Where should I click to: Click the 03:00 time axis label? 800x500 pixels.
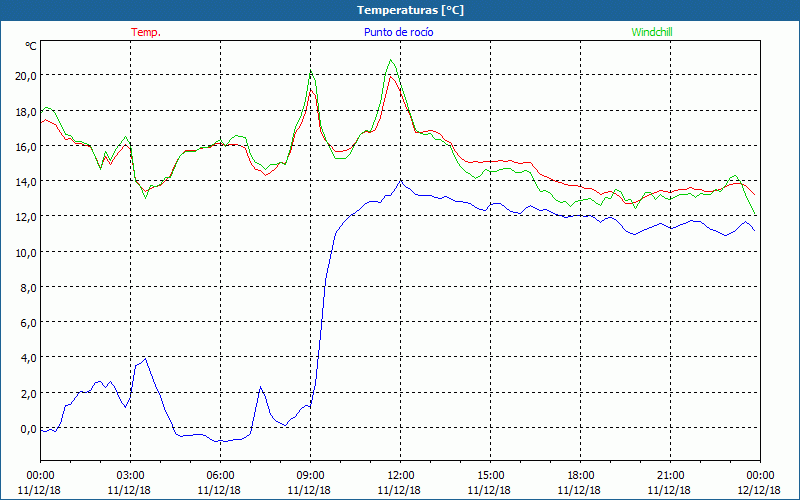pos(130,475)
